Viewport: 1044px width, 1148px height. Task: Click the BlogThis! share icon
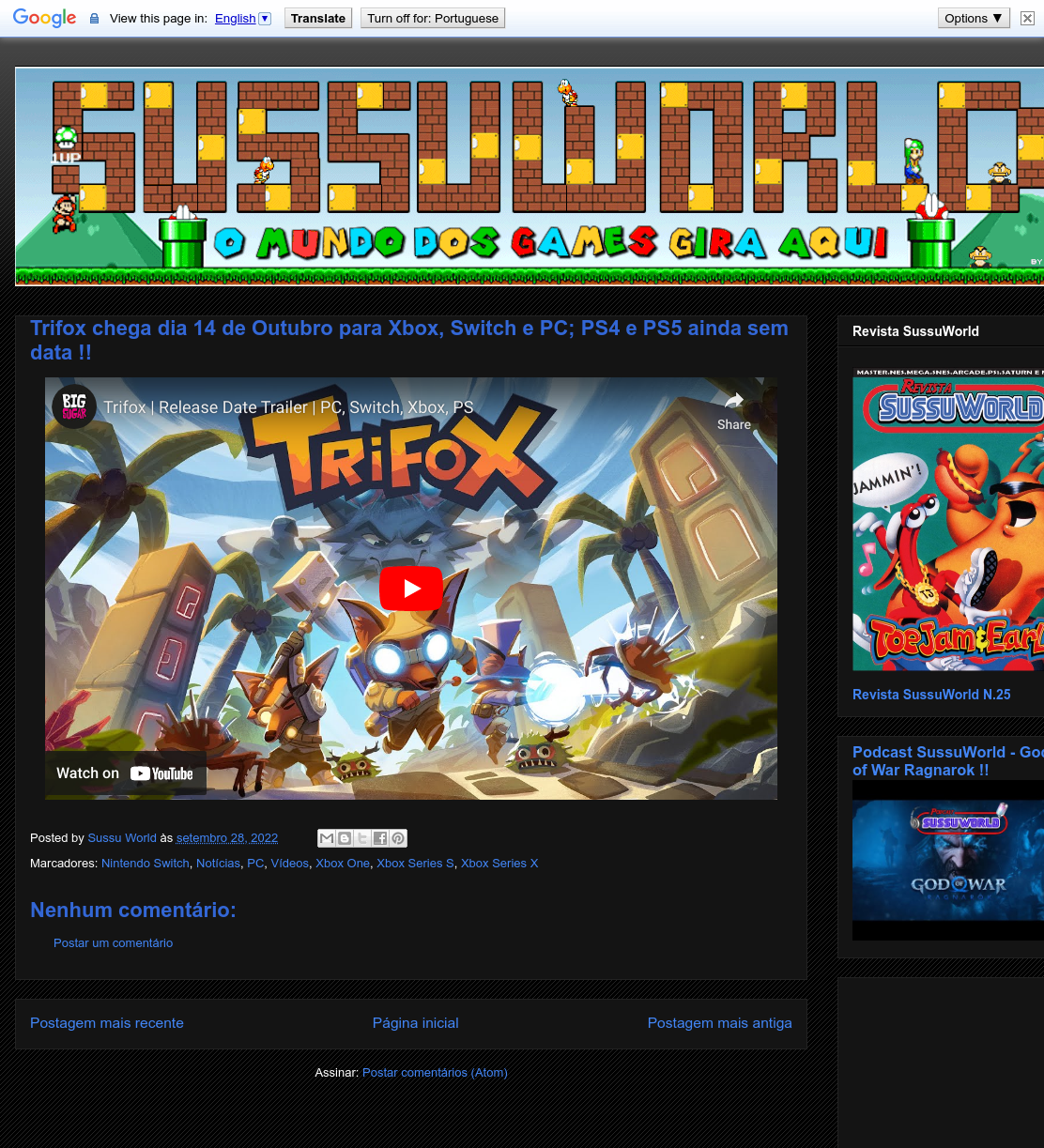click(x=345, y=838)
